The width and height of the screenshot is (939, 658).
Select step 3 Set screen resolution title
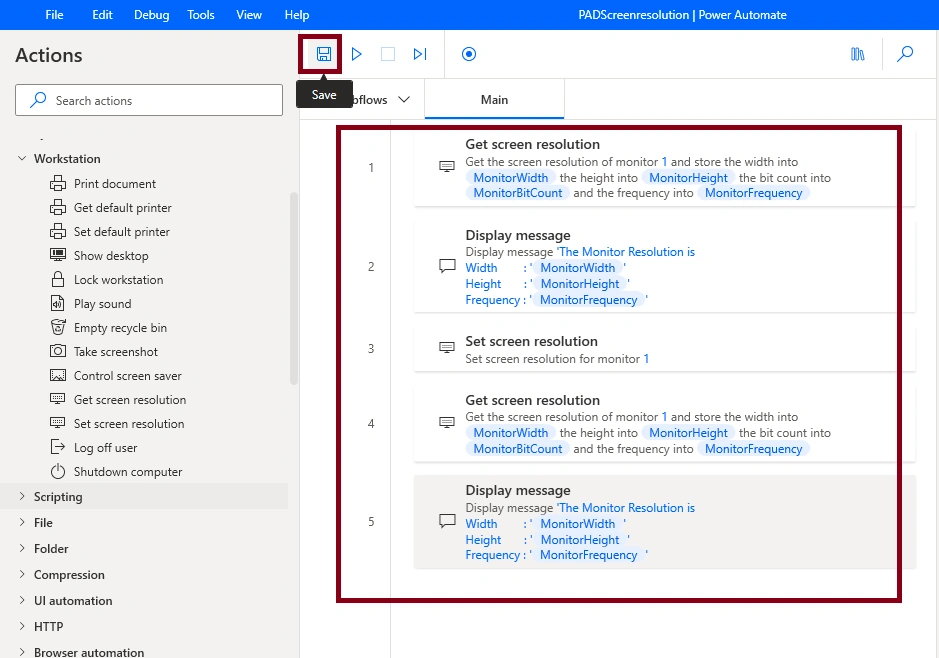coord(531,341)
